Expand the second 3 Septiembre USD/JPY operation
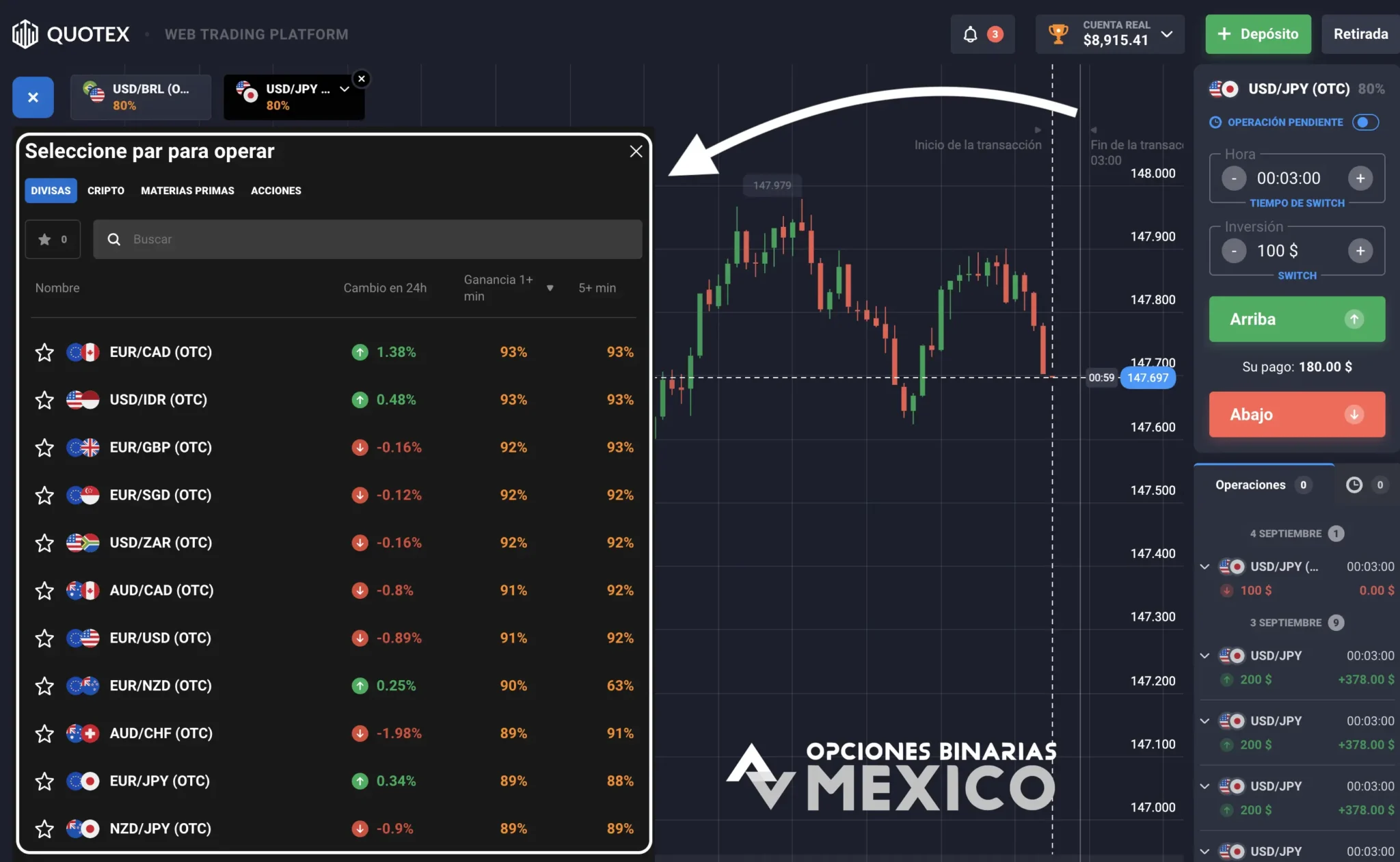1400x862 pixels. pos(1204,721)
